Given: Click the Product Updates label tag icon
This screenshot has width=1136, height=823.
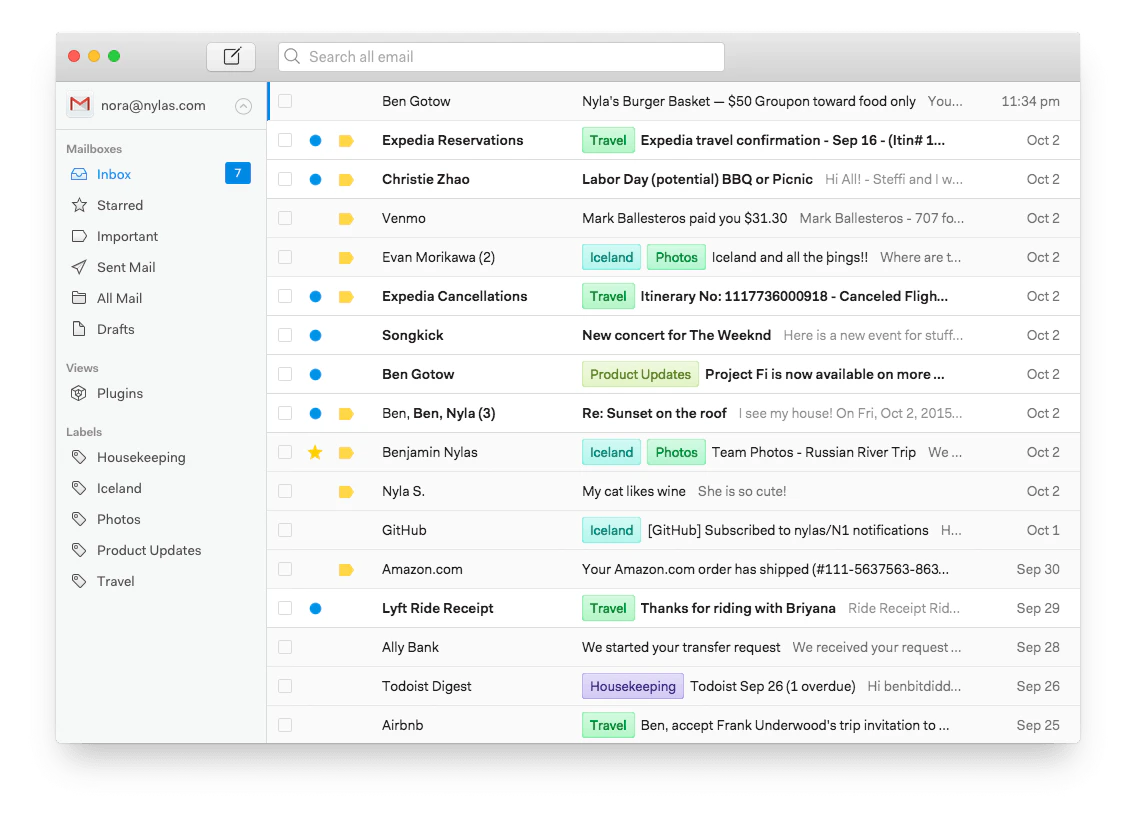Looking at the screenshot, I should (79, 550).
